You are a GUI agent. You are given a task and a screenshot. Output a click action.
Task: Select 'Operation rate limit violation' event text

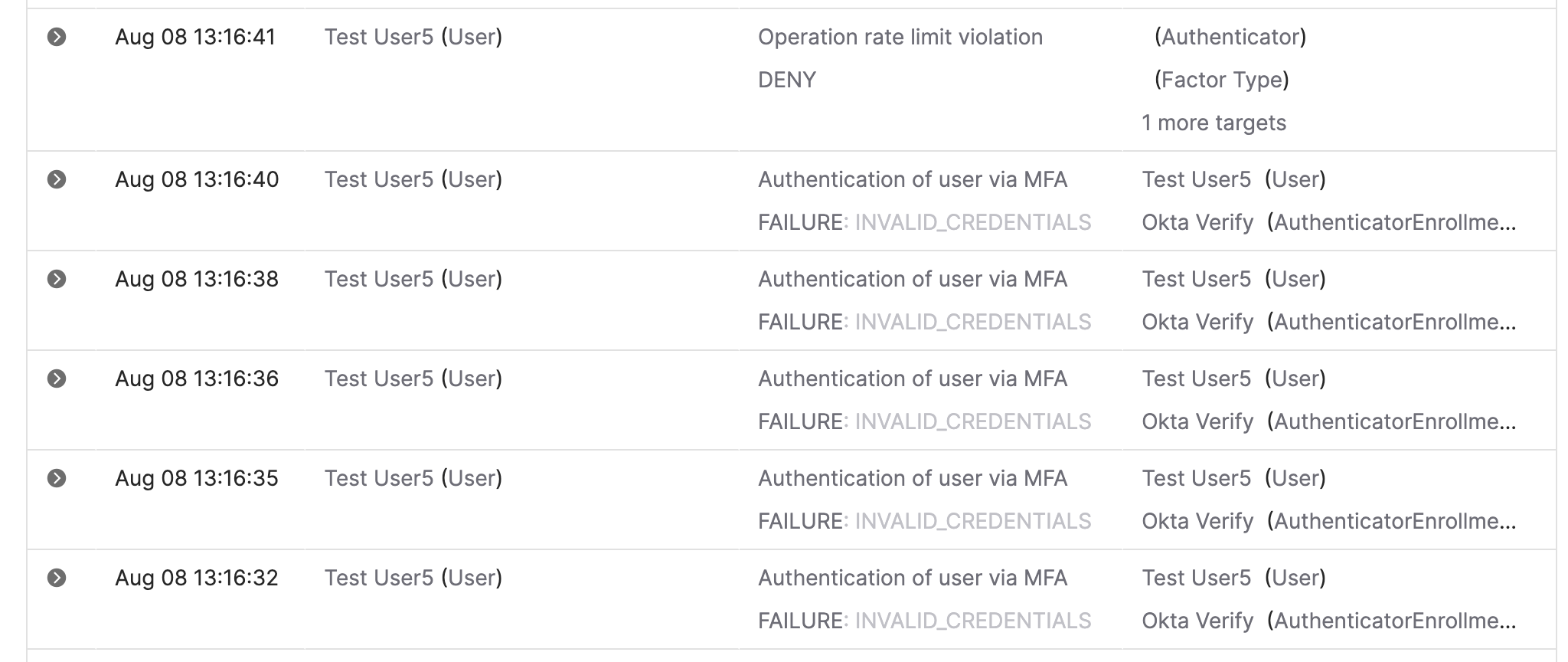coord(900,37)
